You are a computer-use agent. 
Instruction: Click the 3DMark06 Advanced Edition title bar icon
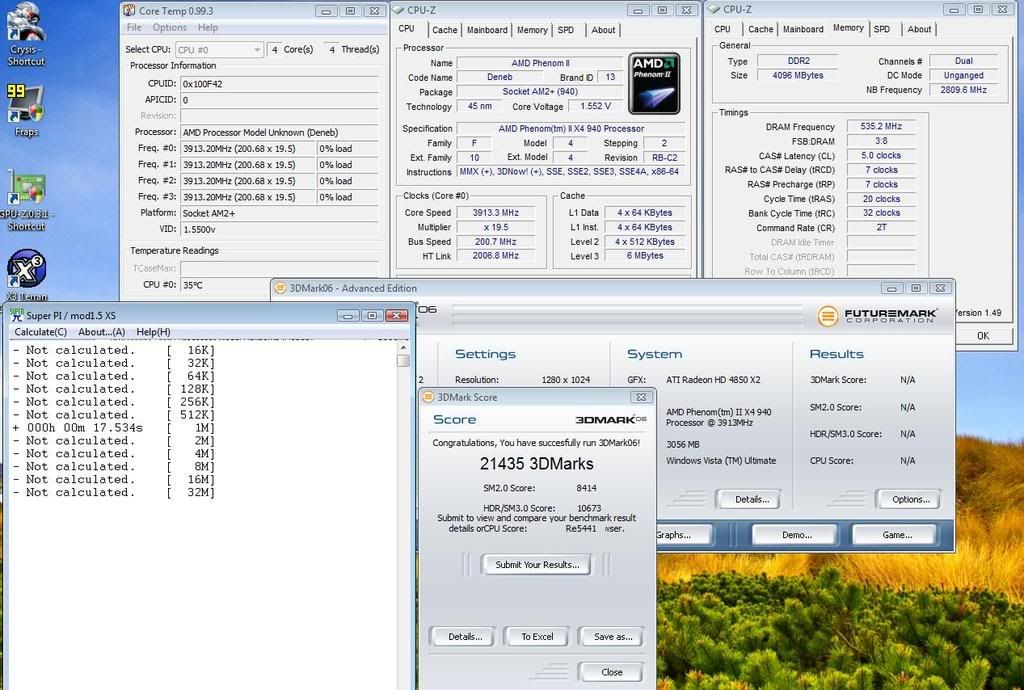click(x=280, y=288)
